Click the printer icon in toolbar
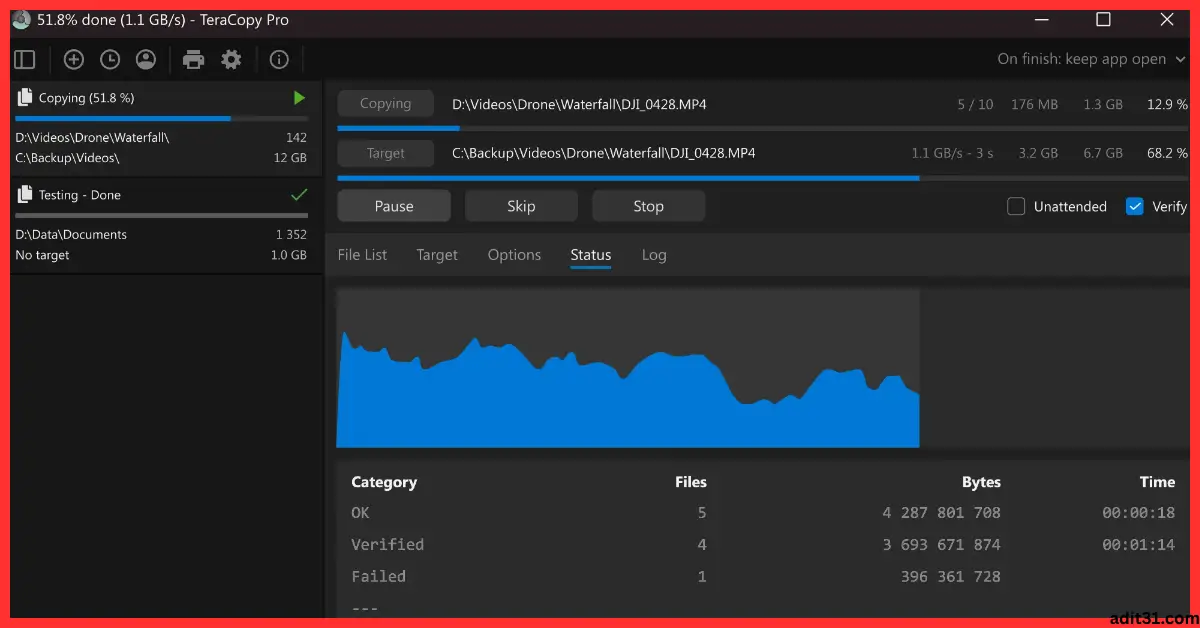Screen dimensions: 1200x628 click(x=194, y=60)
